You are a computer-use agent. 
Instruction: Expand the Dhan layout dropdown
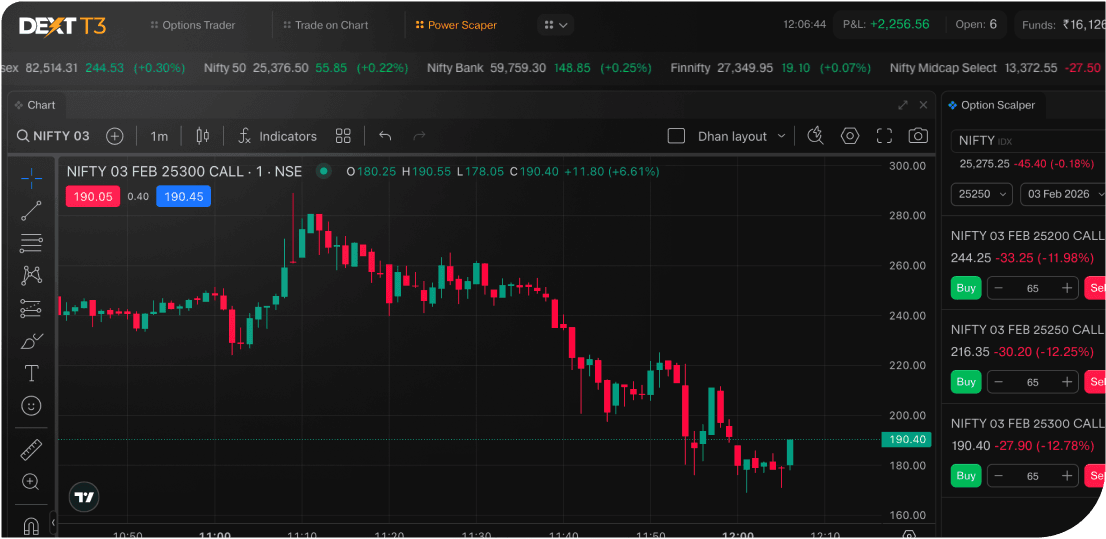[781, 136]
